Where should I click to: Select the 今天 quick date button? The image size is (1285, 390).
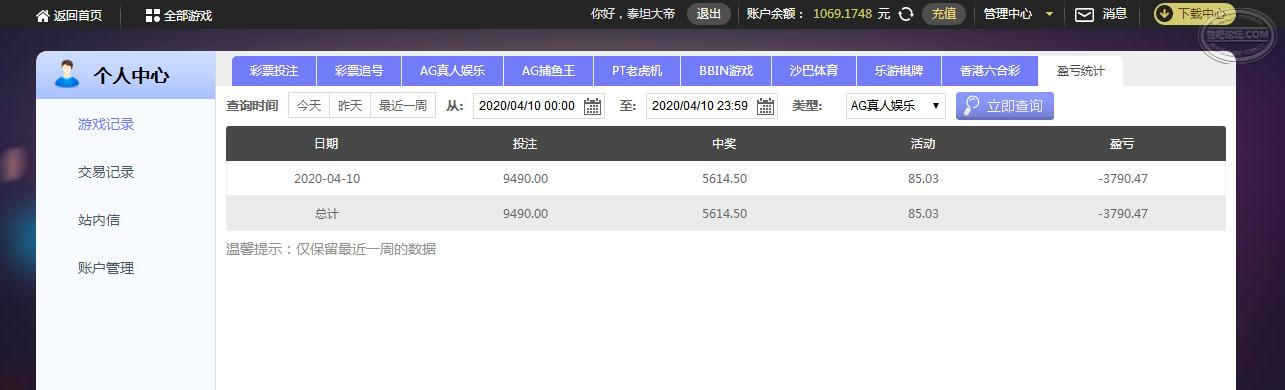[x=309, y=106]
